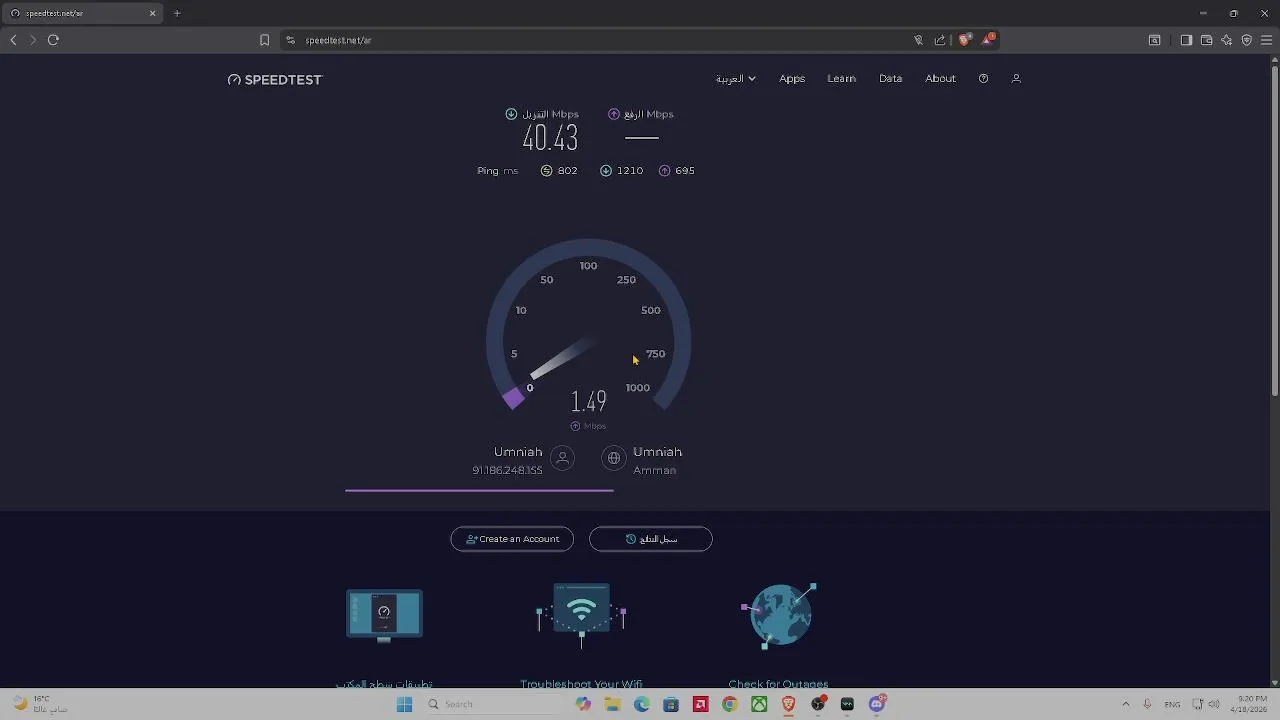Click the 695 upload ping value
Image resolution: width=1280 pixels, height=720 pixels.
[684, 171]
